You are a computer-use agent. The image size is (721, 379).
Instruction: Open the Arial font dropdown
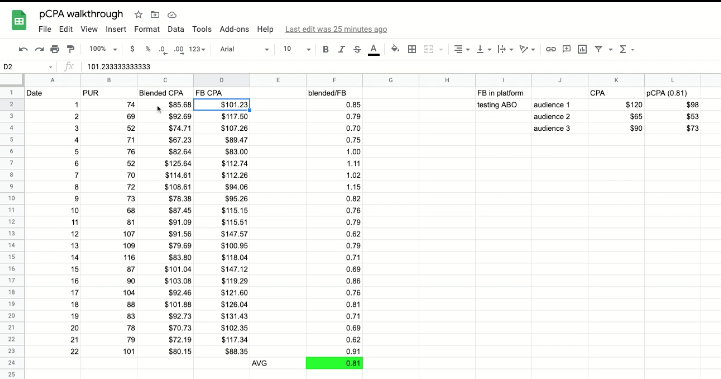(x=244, y=49)
